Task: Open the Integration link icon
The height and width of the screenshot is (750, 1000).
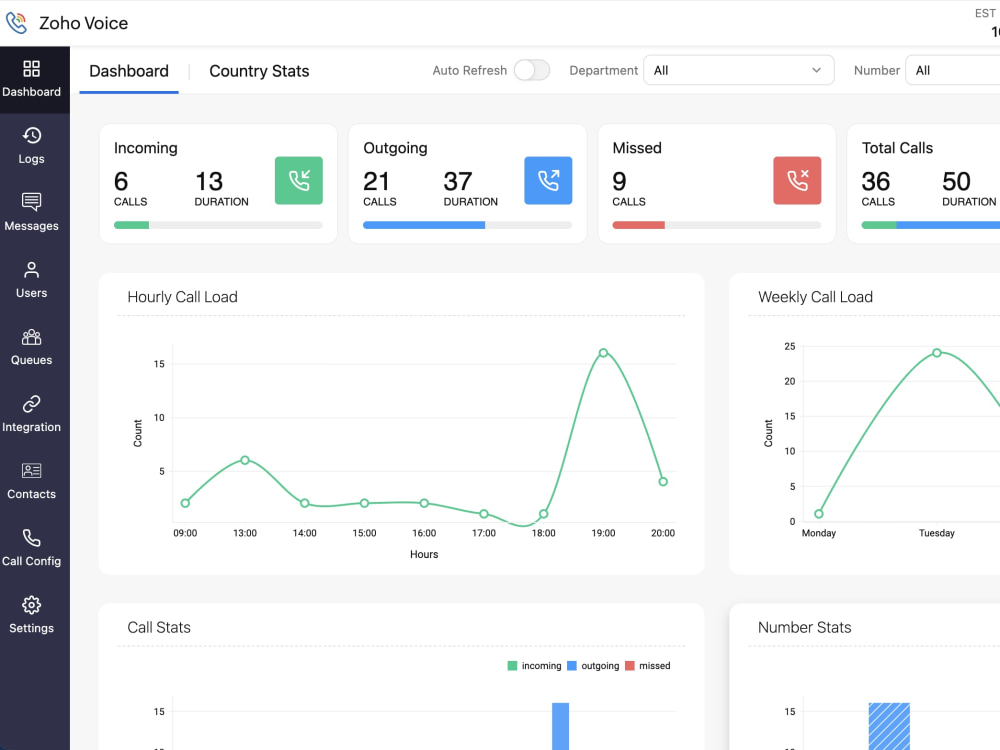Action: pos(31,404)
